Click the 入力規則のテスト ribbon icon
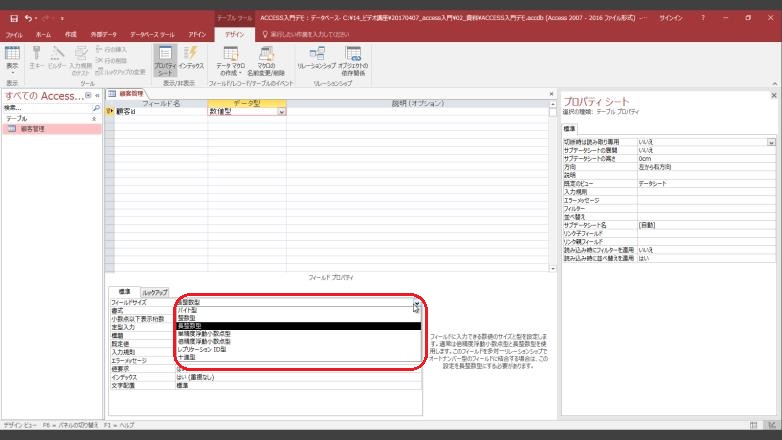The height and width of the screenshot is (440, 782). [80, 60]
